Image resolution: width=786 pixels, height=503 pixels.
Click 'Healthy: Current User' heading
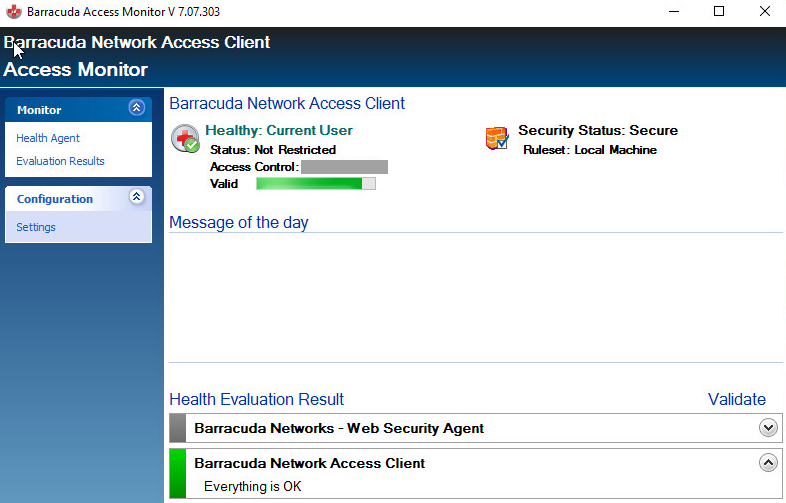[x=279, y=130]
